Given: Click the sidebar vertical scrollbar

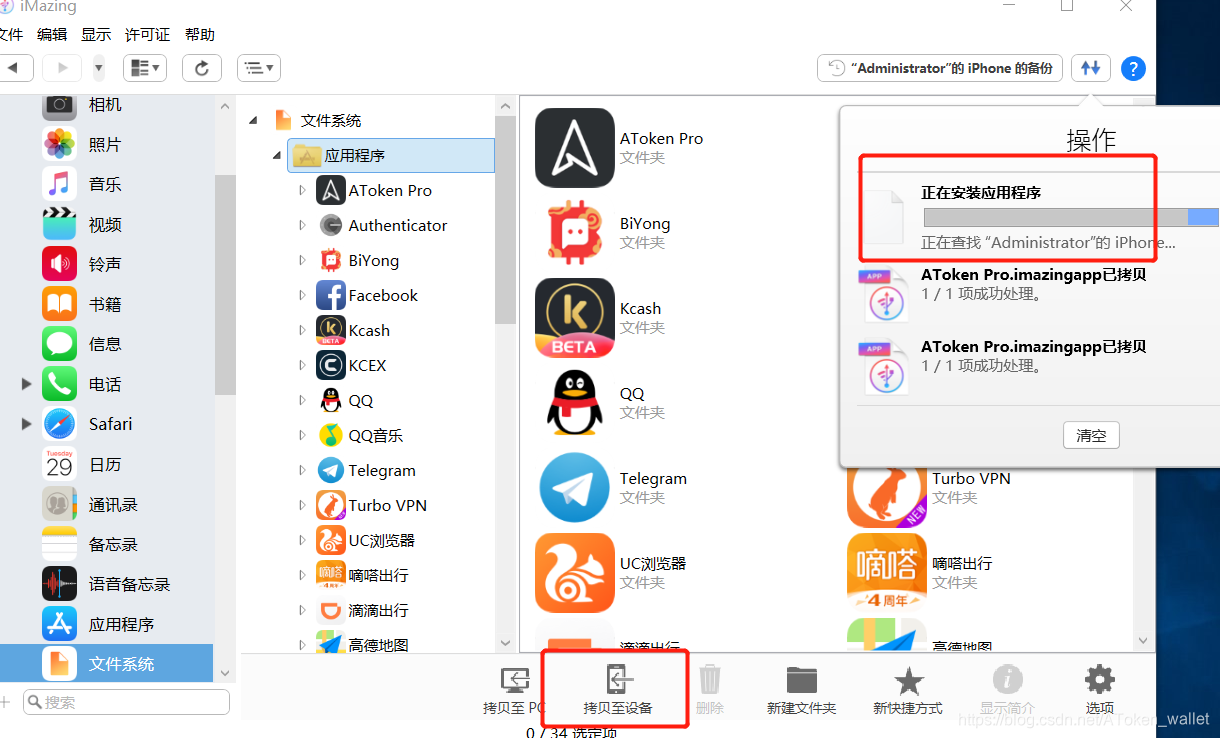Looking at the screenshot, I should pyautogui.click(x=225, y=285).
